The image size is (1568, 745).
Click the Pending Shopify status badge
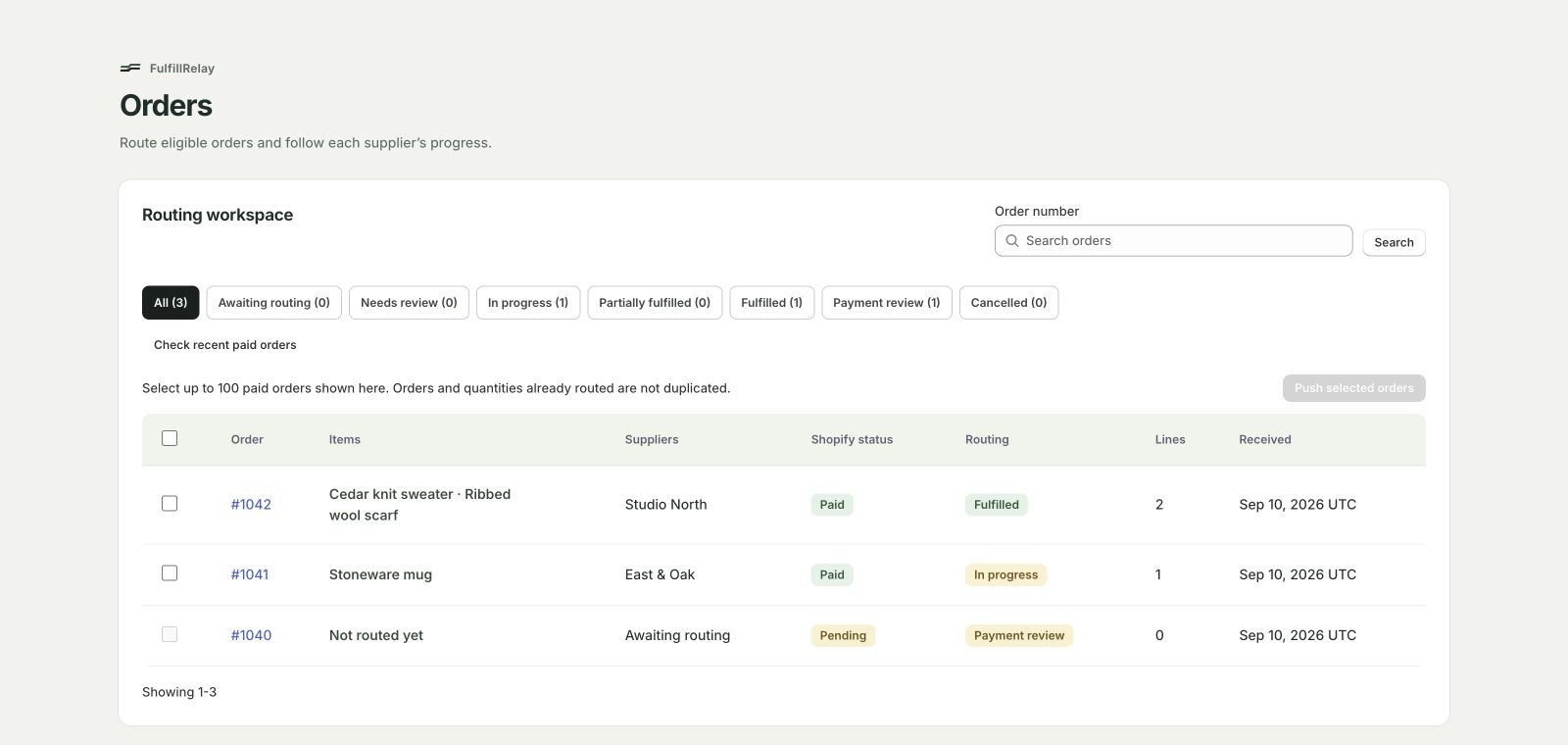(843, 635)
